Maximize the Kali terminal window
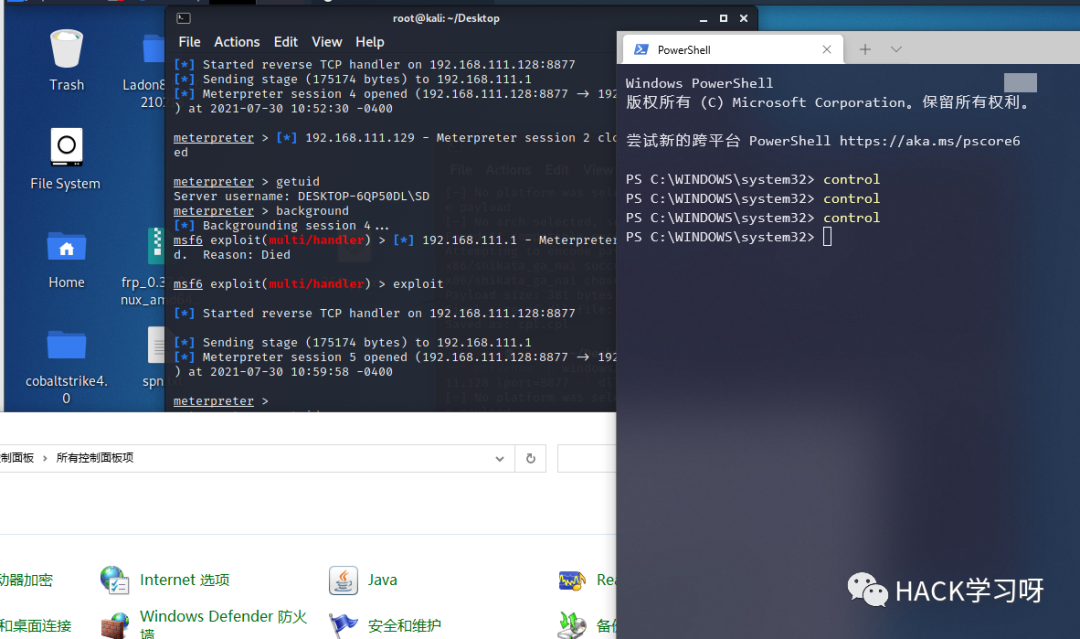 (723, 19)
